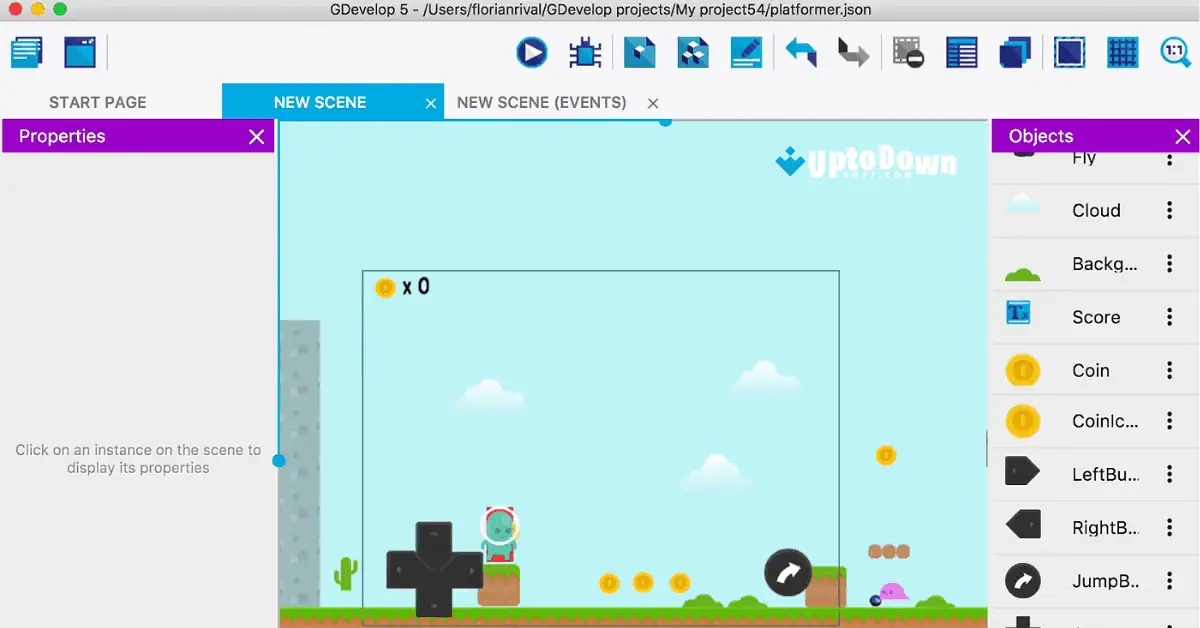Toggle the grid display
Image resolution: width=1200 pixels, height=628 pixels.
(x=1122, y=52)
